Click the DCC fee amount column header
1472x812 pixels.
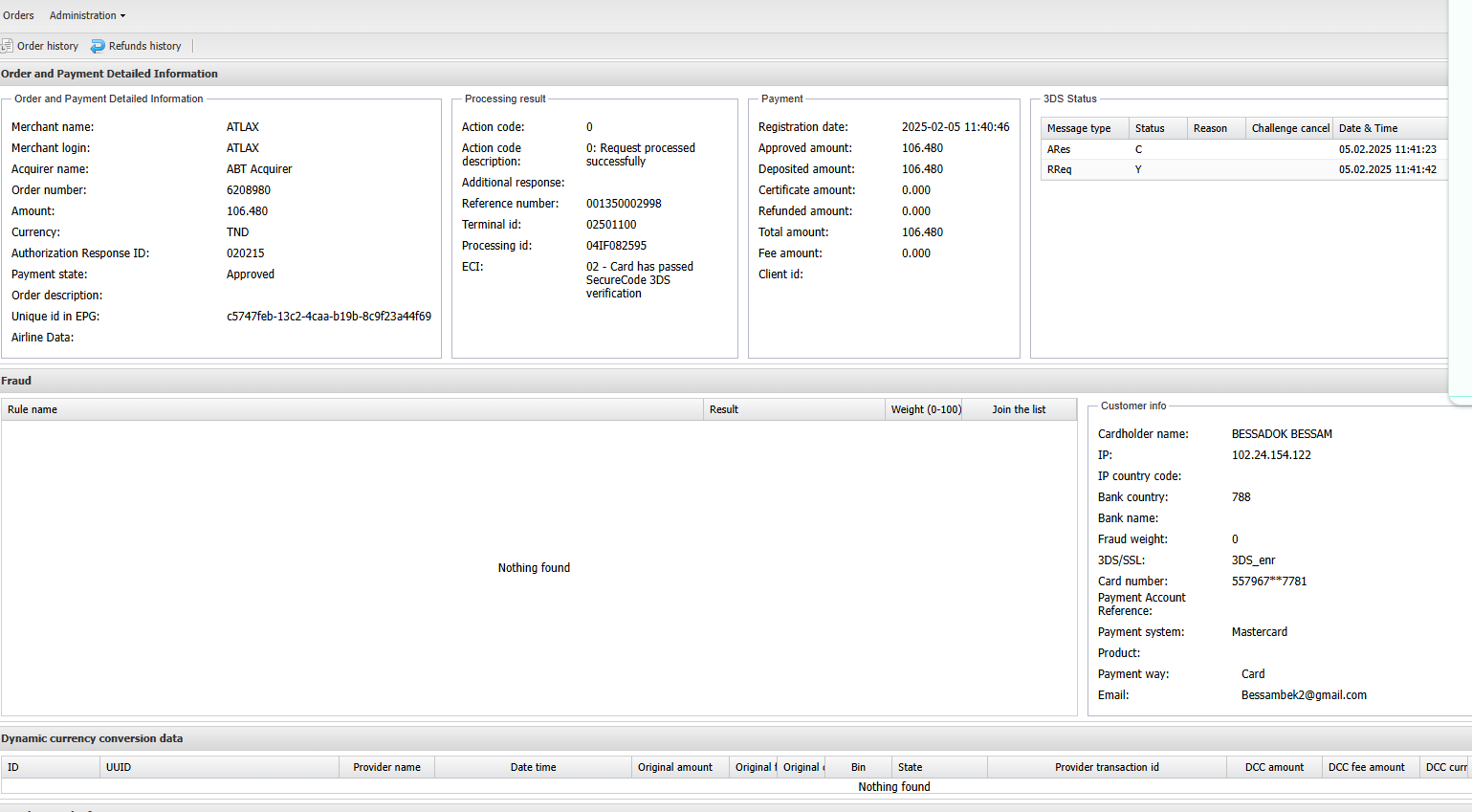(x=1366, y=767)
